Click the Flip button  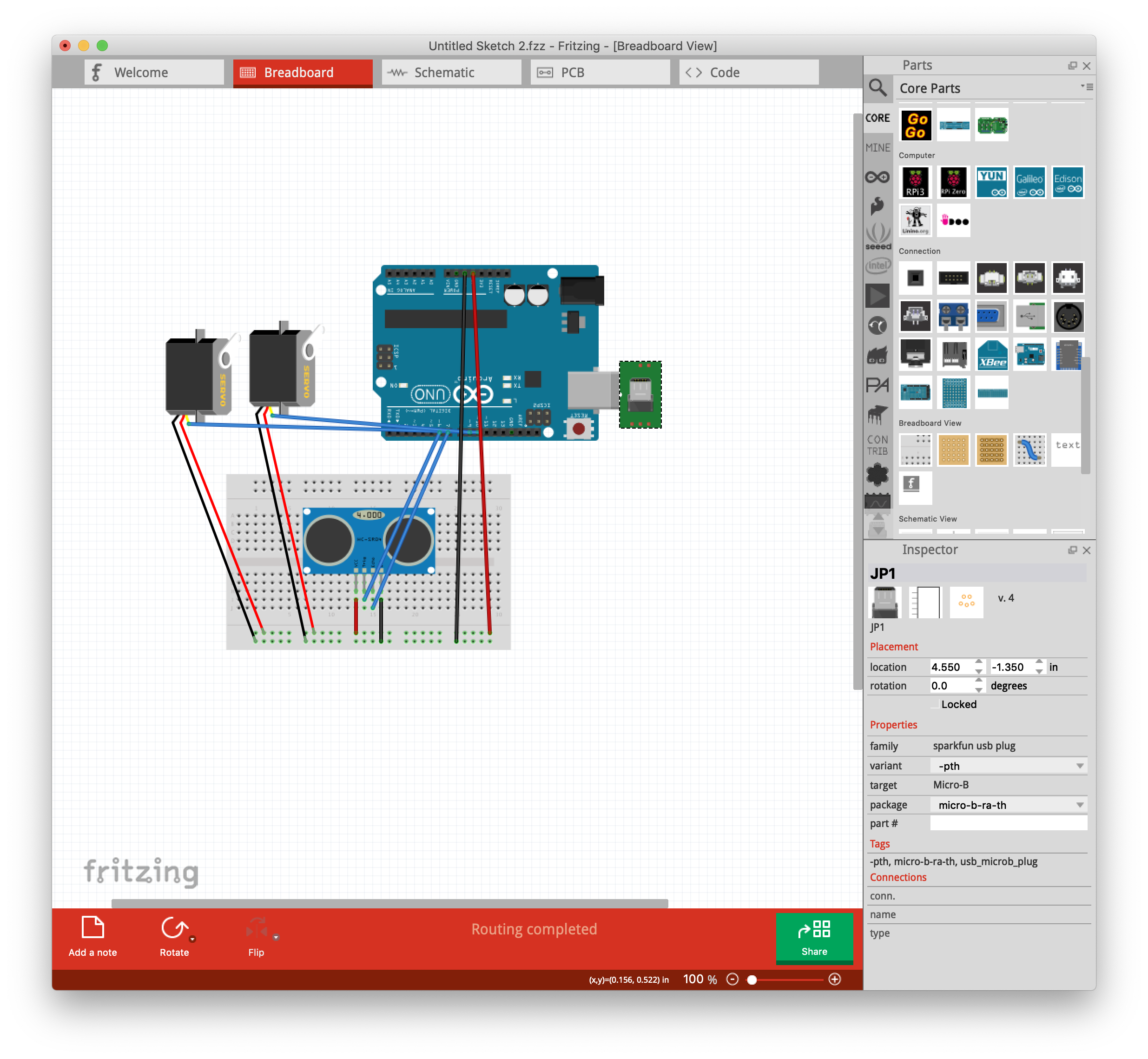[x=256, y=936]
